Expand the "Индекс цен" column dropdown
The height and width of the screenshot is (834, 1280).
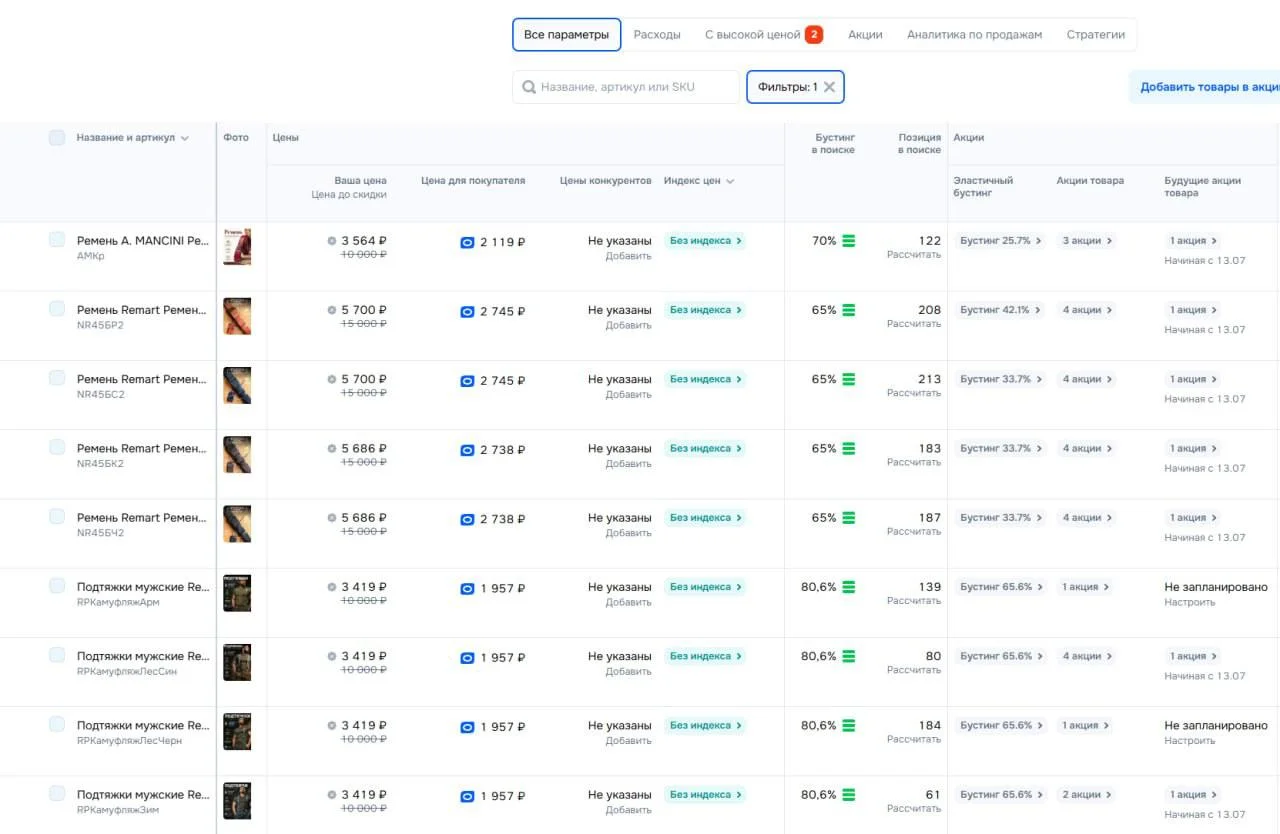click(x=730, y=181)
